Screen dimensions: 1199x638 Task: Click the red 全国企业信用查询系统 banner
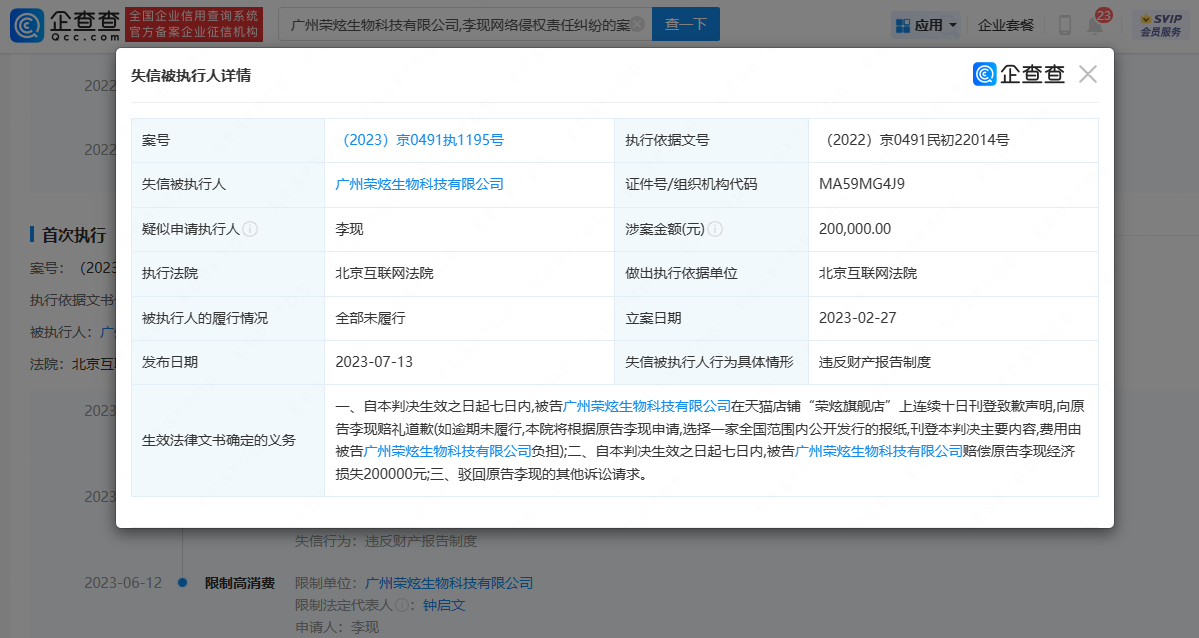tap(194, 25)
